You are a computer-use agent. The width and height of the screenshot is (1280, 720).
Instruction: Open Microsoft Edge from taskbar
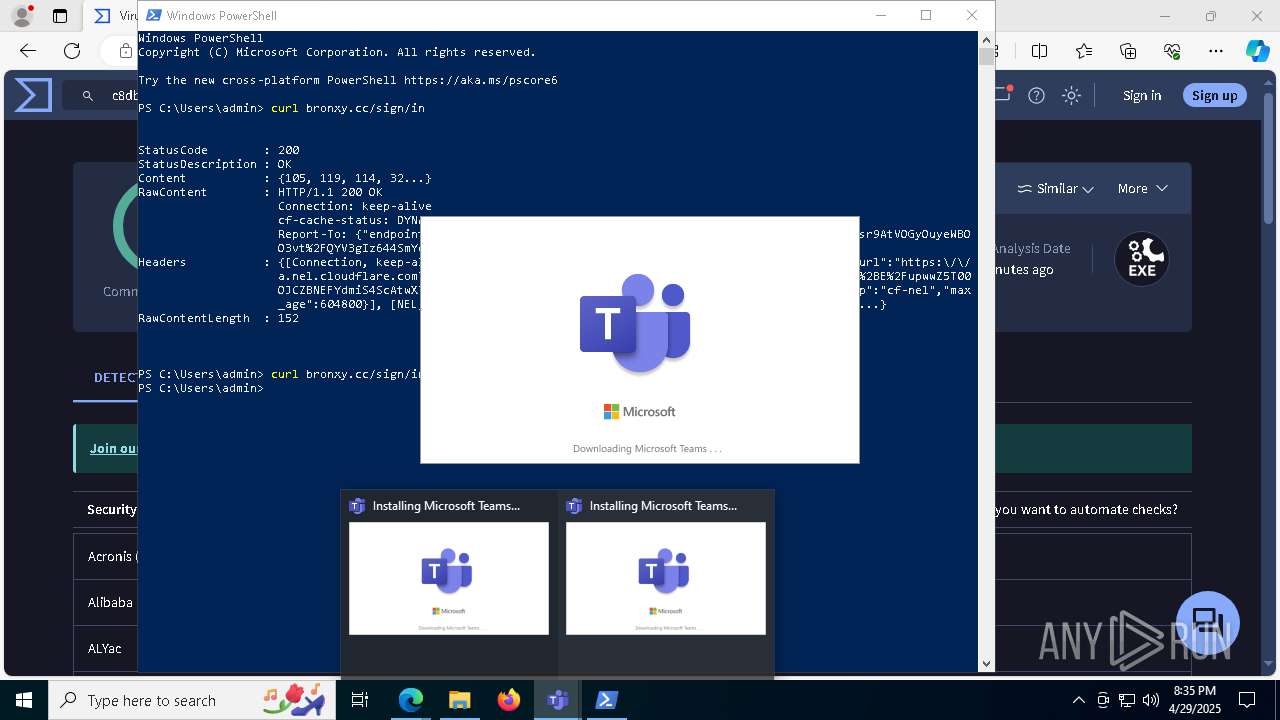[x=411, y=700]
